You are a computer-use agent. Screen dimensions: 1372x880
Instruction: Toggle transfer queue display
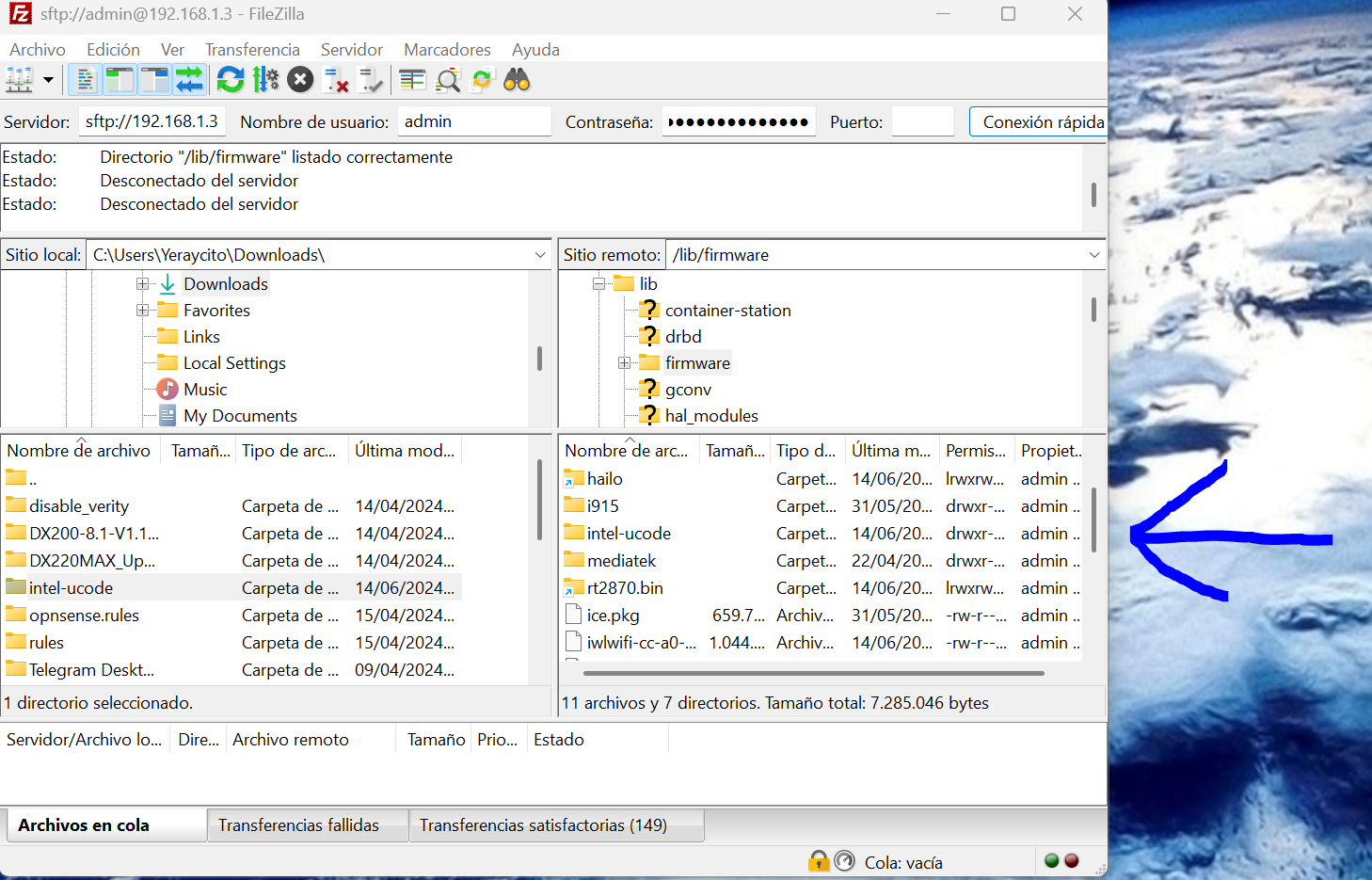pos(189,81)
